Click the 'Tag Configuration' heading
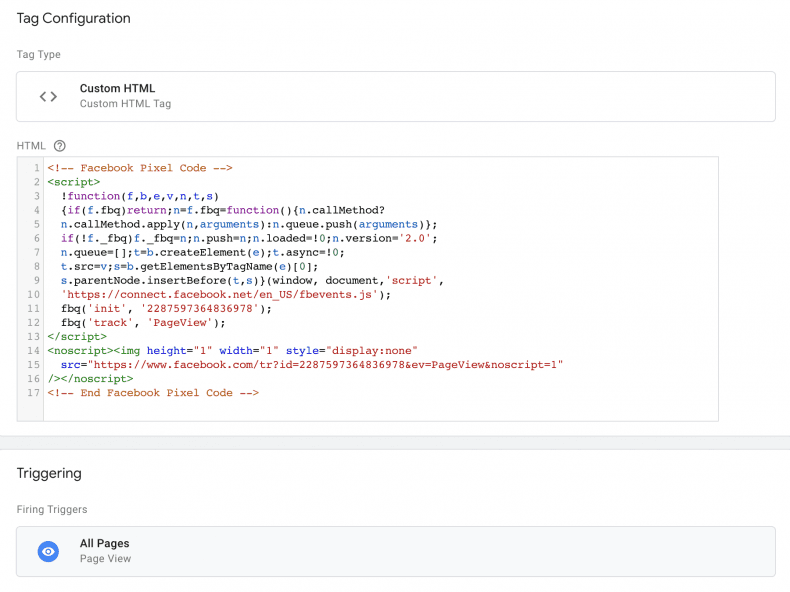This screenshot has width=790, height=592. [x=74, y=19]
